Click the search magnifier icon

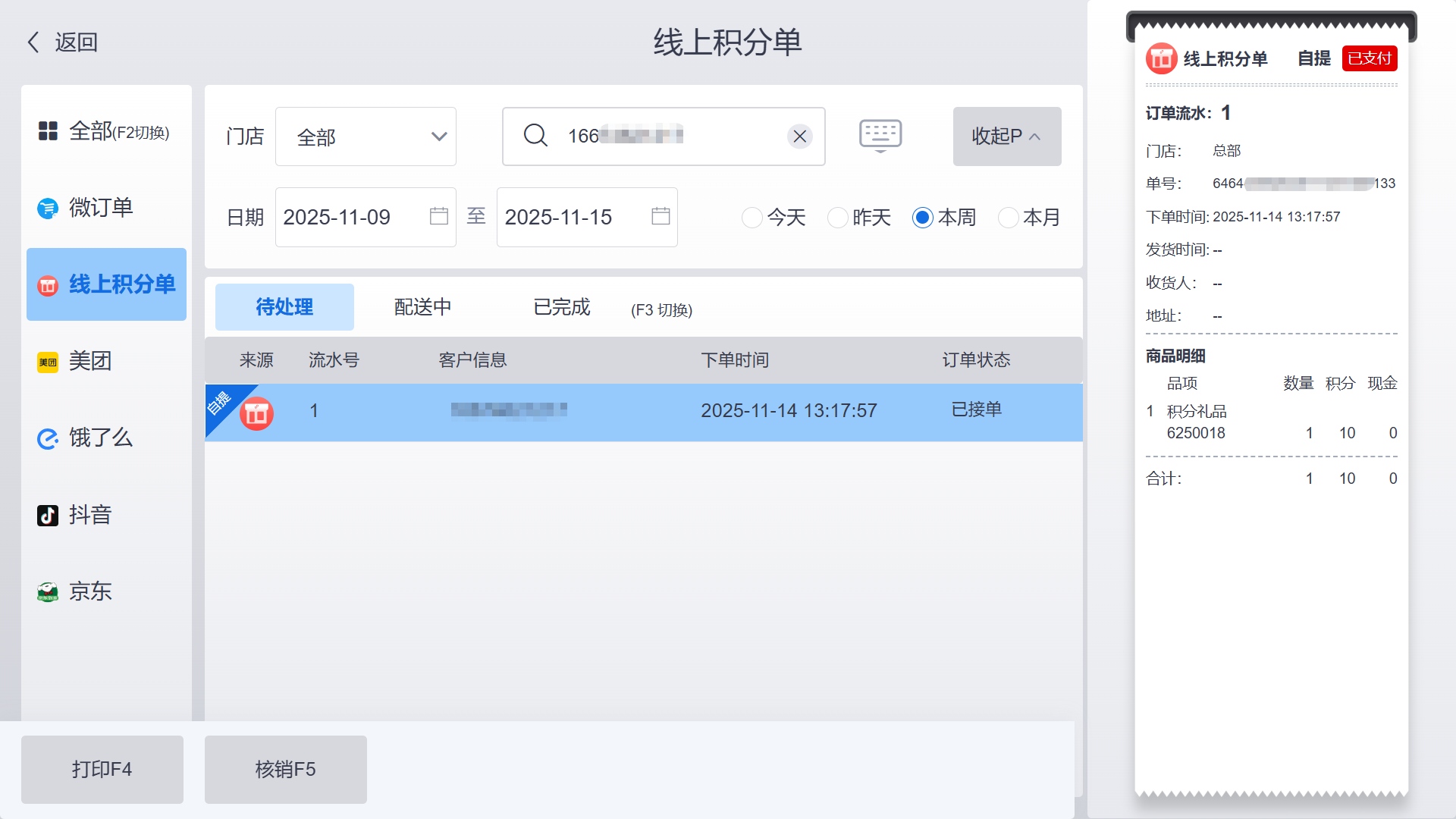[x=535, y=136]
